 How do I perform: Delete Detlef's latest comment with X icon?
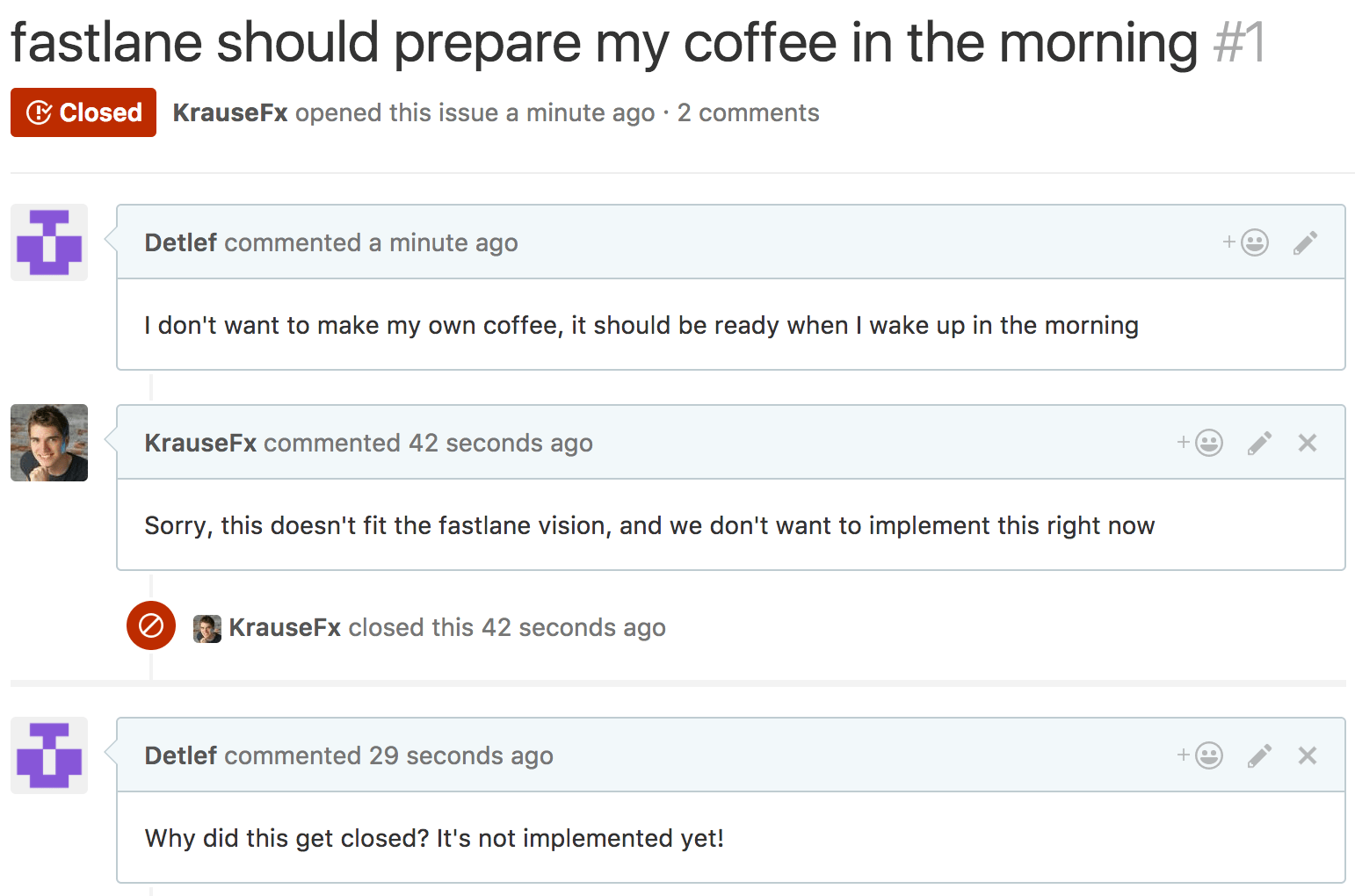[1308, 755]
